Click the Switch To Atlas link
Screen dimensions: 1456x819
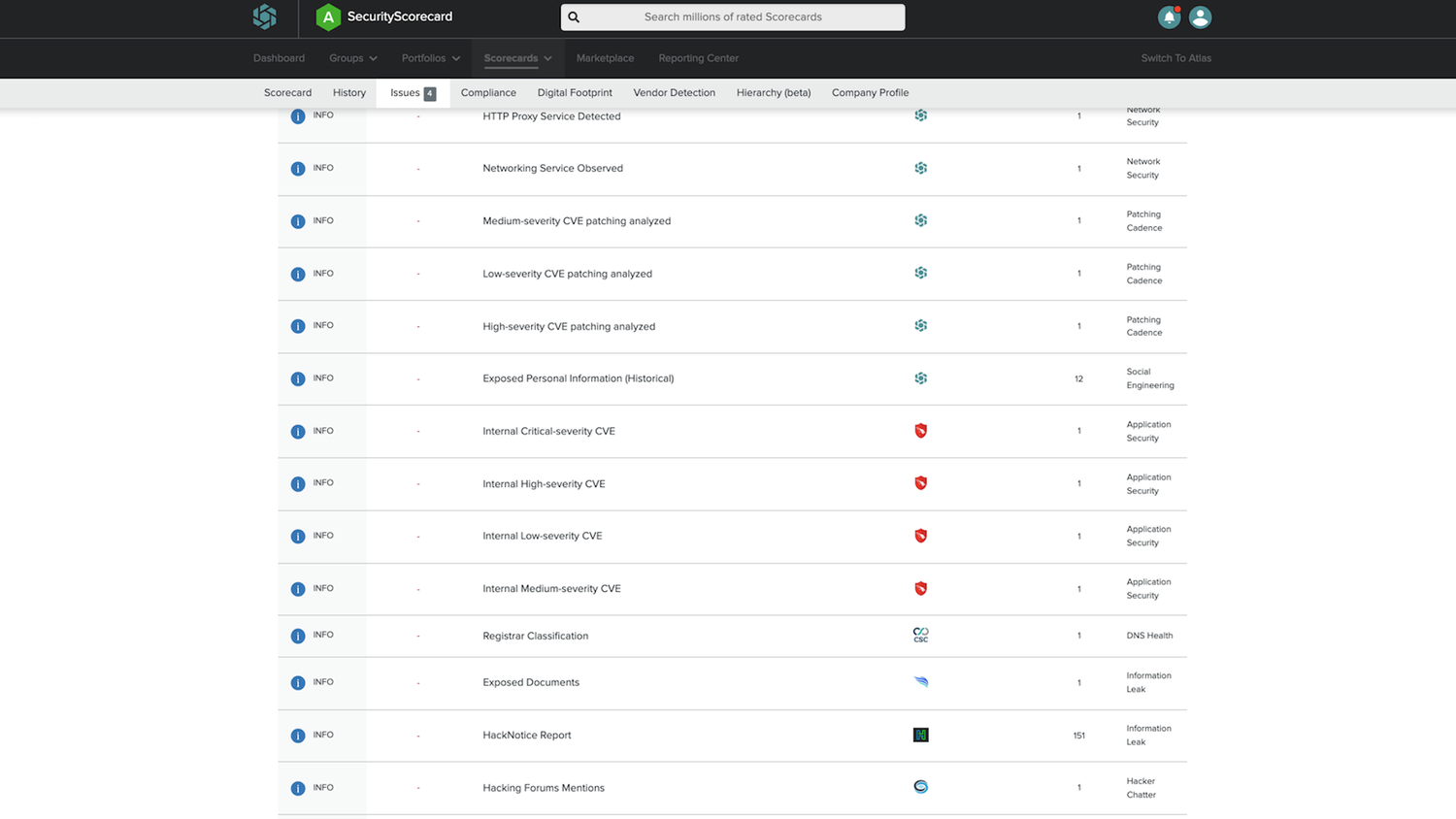click(x=1175, y=58)
